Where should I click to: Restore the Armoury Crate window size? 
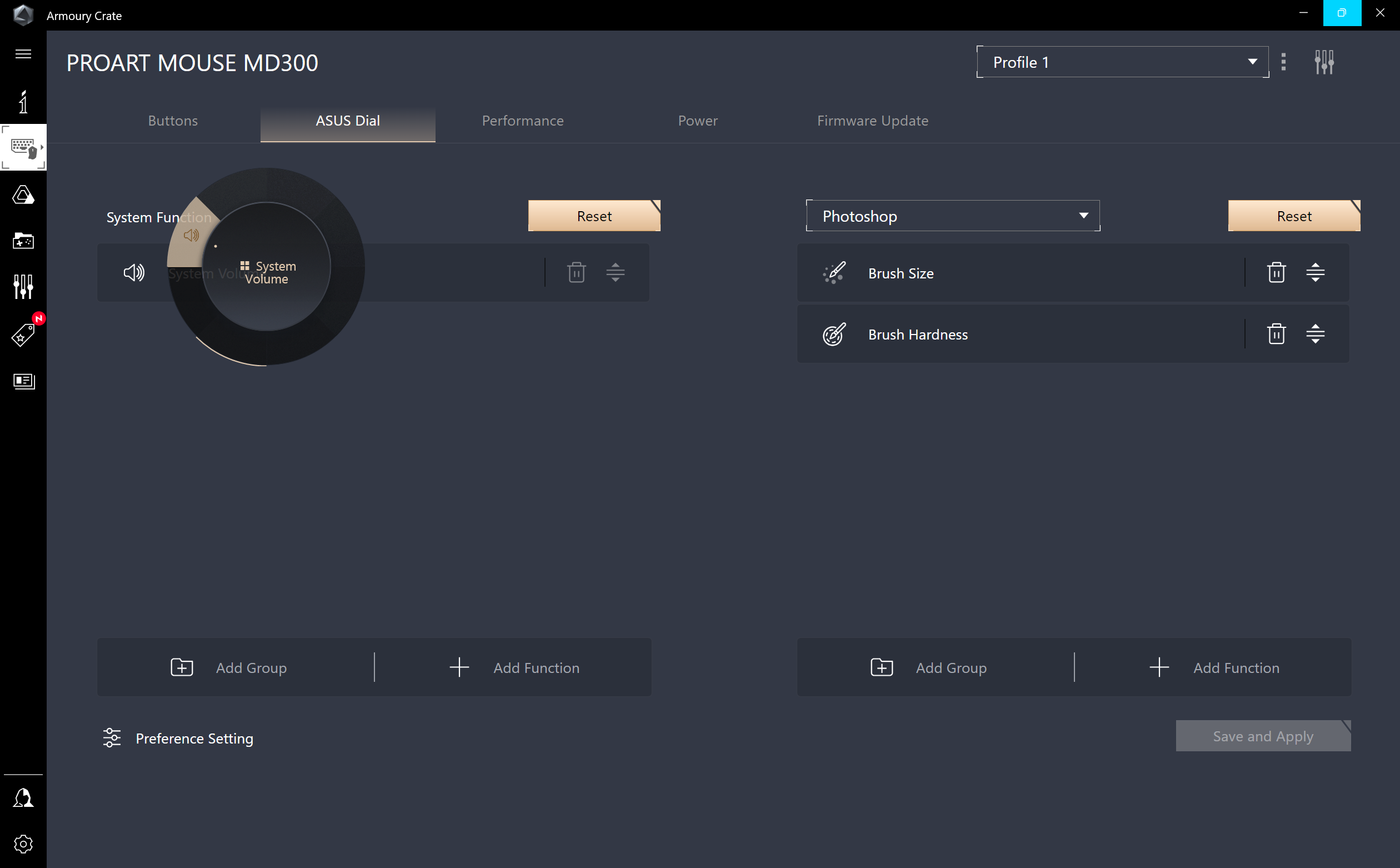coord(1342,13)
